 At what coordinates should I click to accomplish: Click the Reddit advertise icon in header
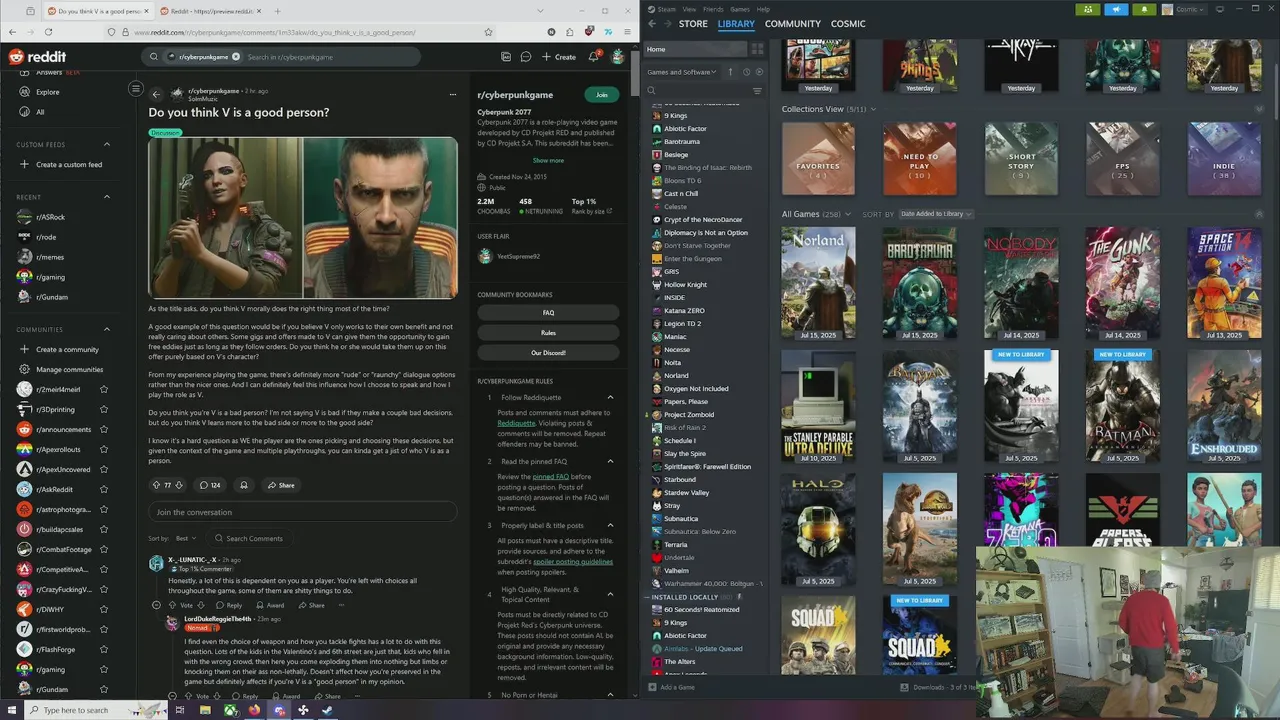(x=506, y=57)
